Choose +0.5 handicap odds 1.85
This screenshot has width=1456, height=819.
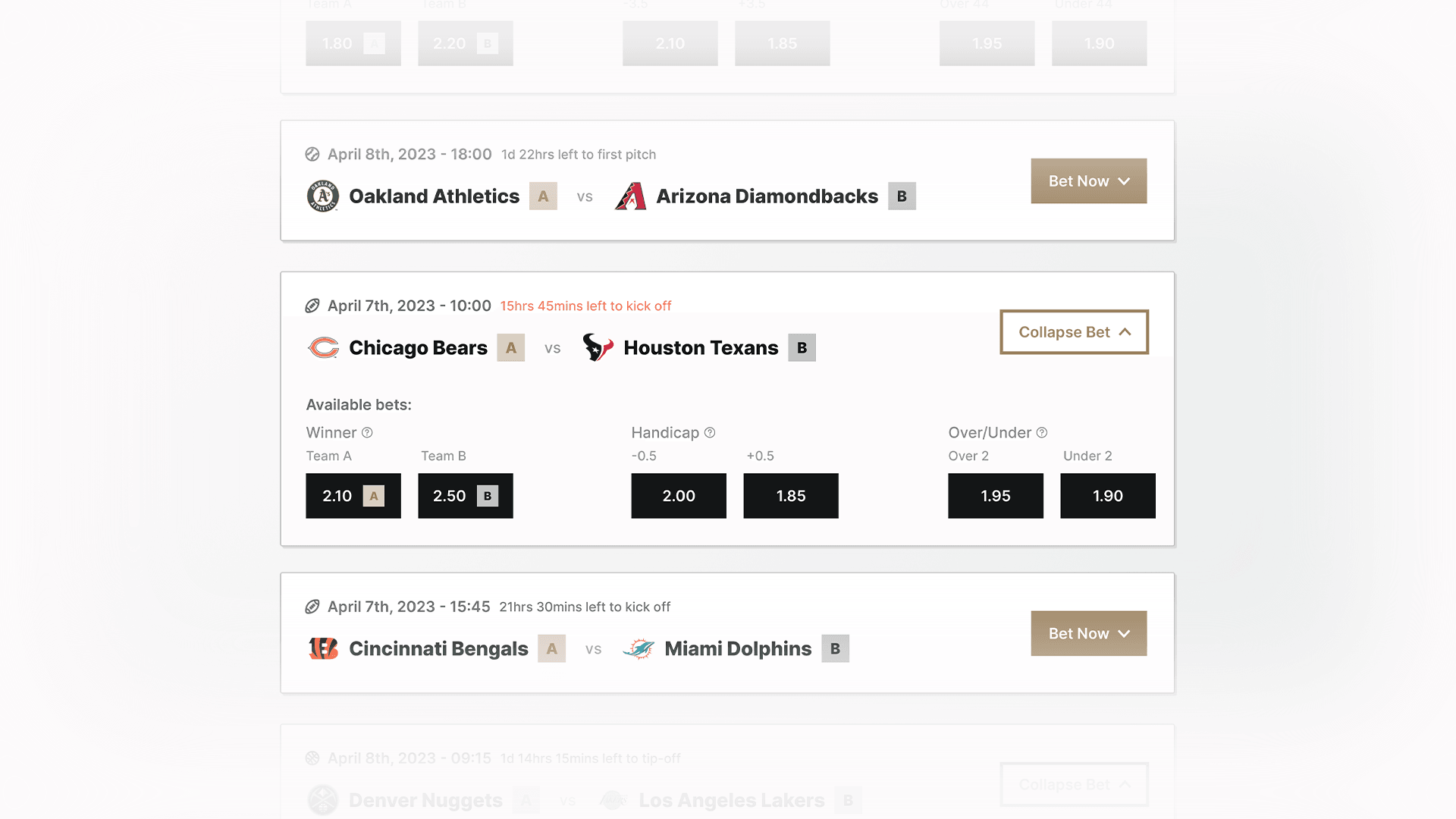(x=790, y=496)
